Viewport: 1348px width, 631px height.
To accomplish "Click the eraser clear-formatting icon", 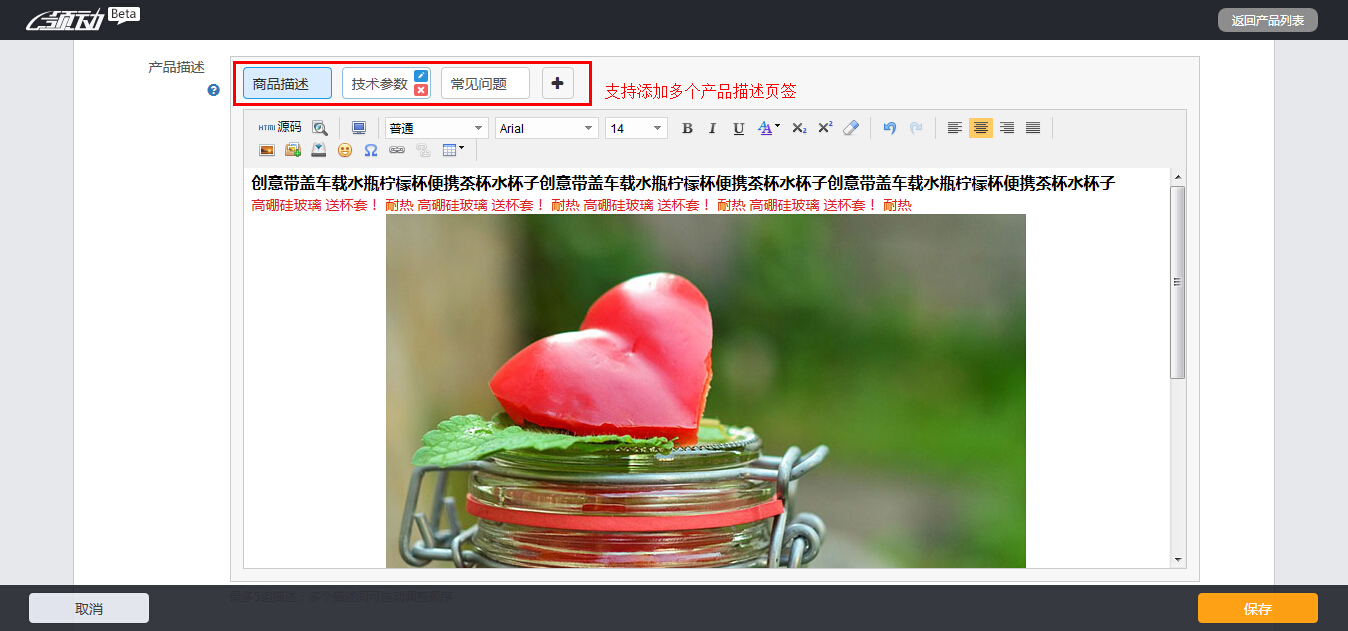I will click(851, 128).
